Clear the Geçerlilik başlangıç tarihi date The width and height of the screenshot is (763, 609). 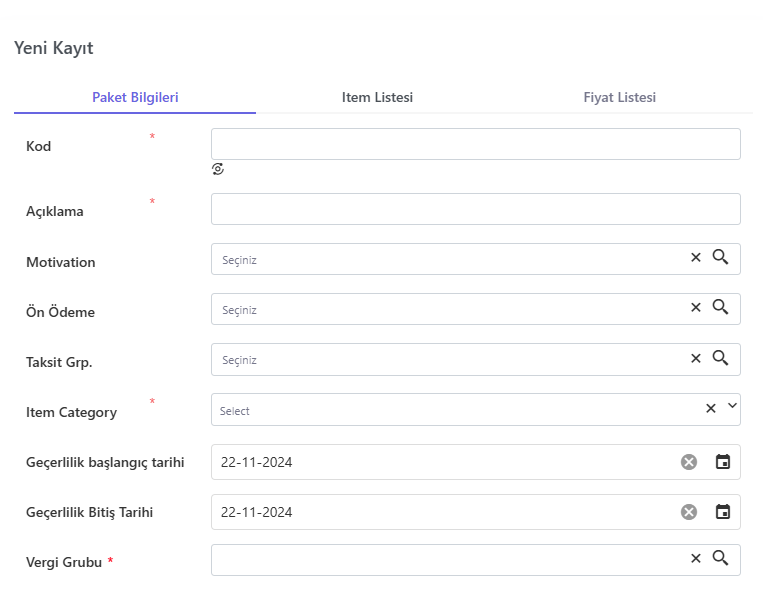[689, 462]
